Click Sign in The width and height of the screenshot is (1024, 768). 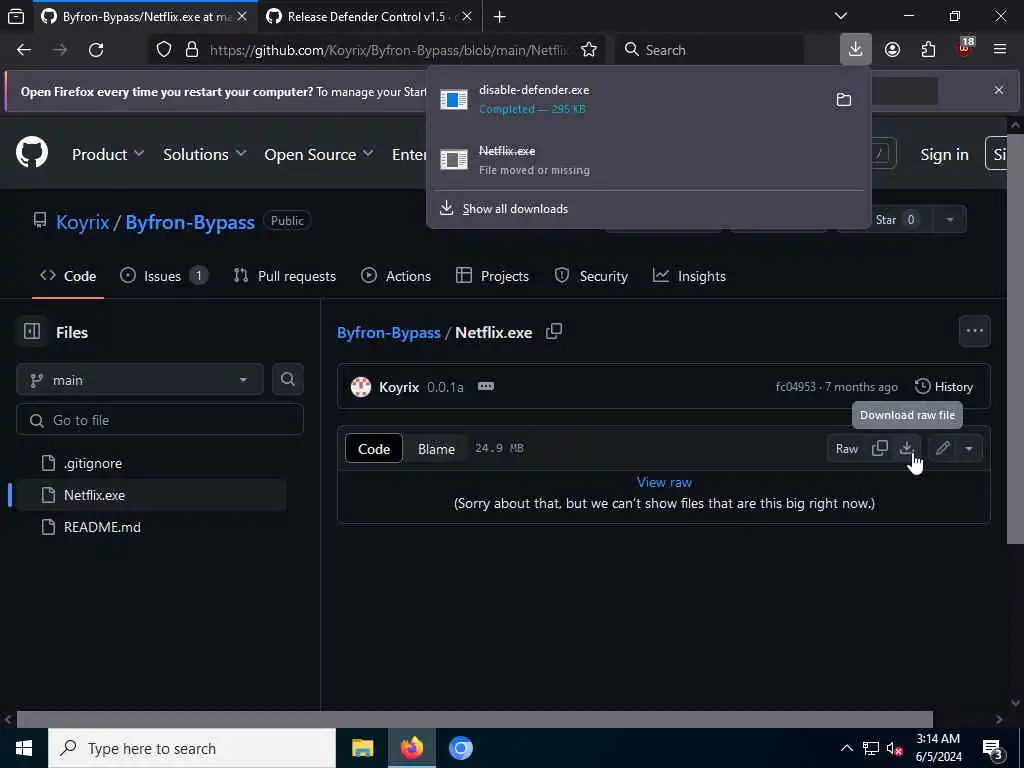coord(944,154)
